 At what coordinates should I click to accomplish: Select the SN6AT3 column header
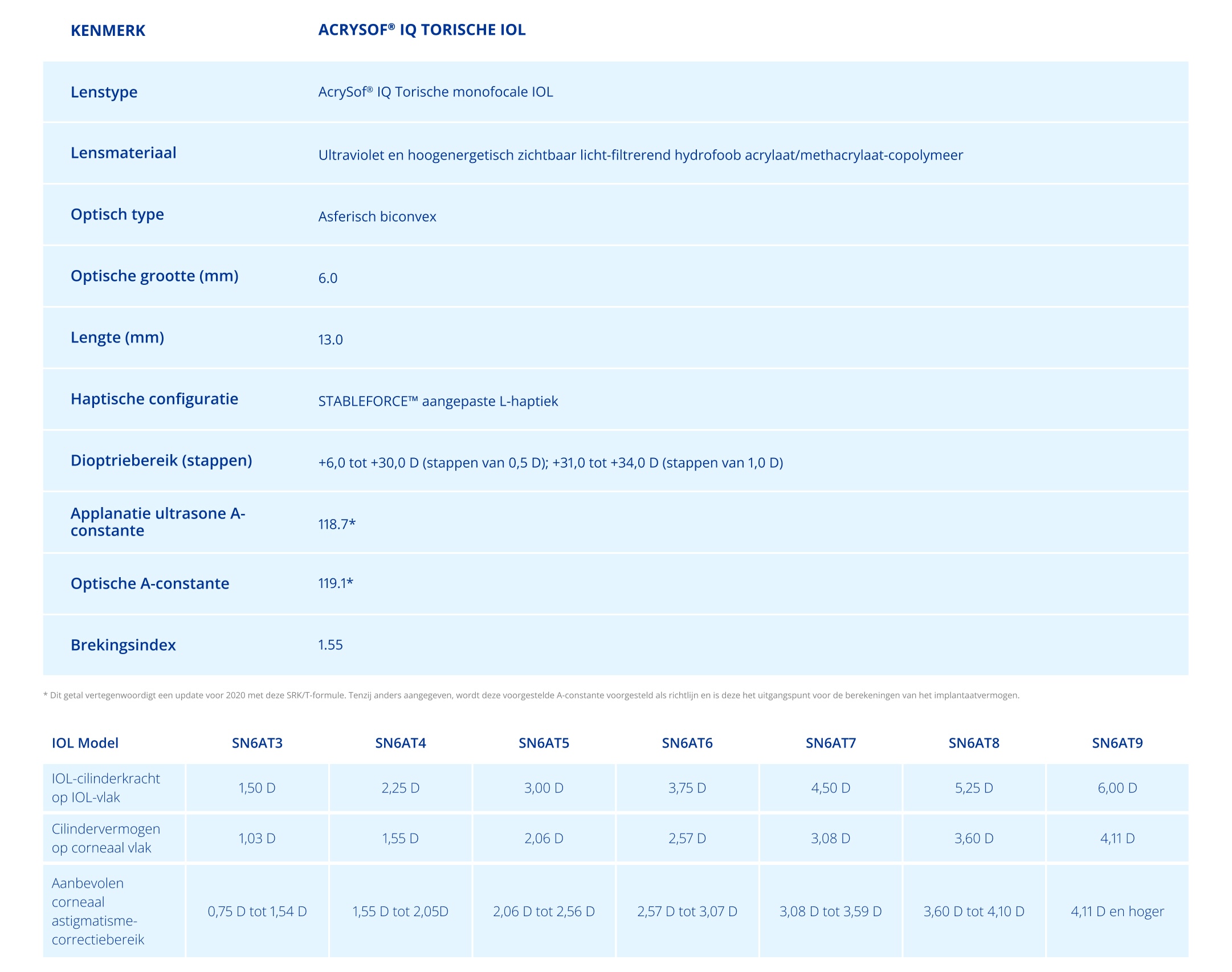[257, 743]
